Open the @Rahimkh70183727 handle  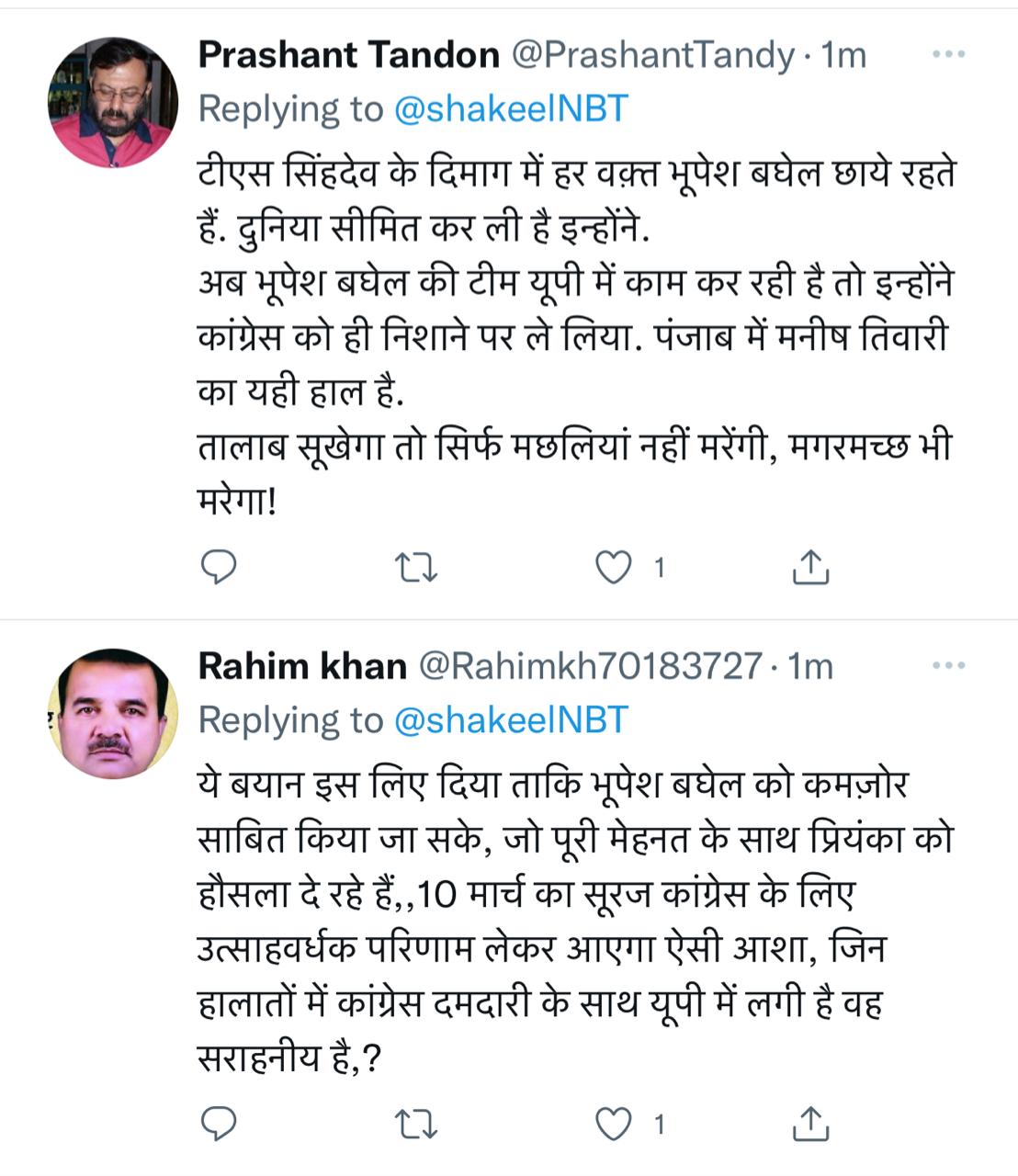(590, 666)
